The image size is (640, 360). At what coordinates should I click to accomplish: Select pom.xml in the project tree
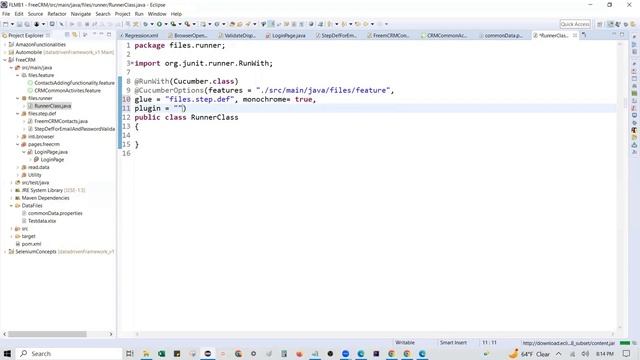coord(31,244)
